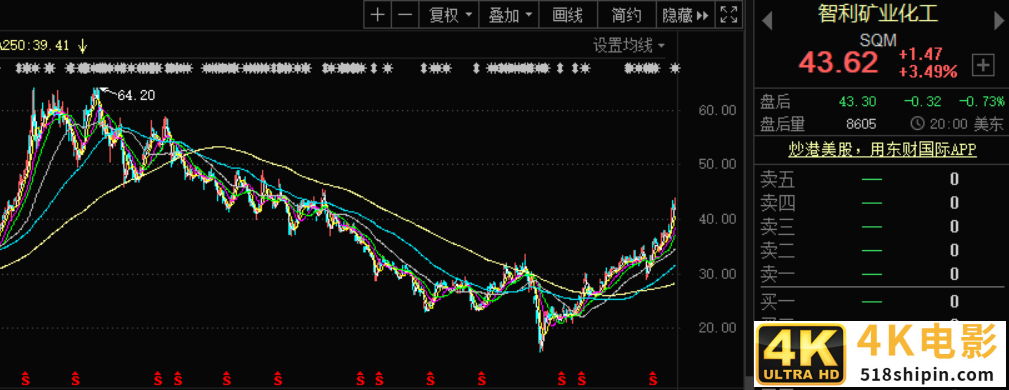Click stock name 智利矿业化工

pos(878,14)
